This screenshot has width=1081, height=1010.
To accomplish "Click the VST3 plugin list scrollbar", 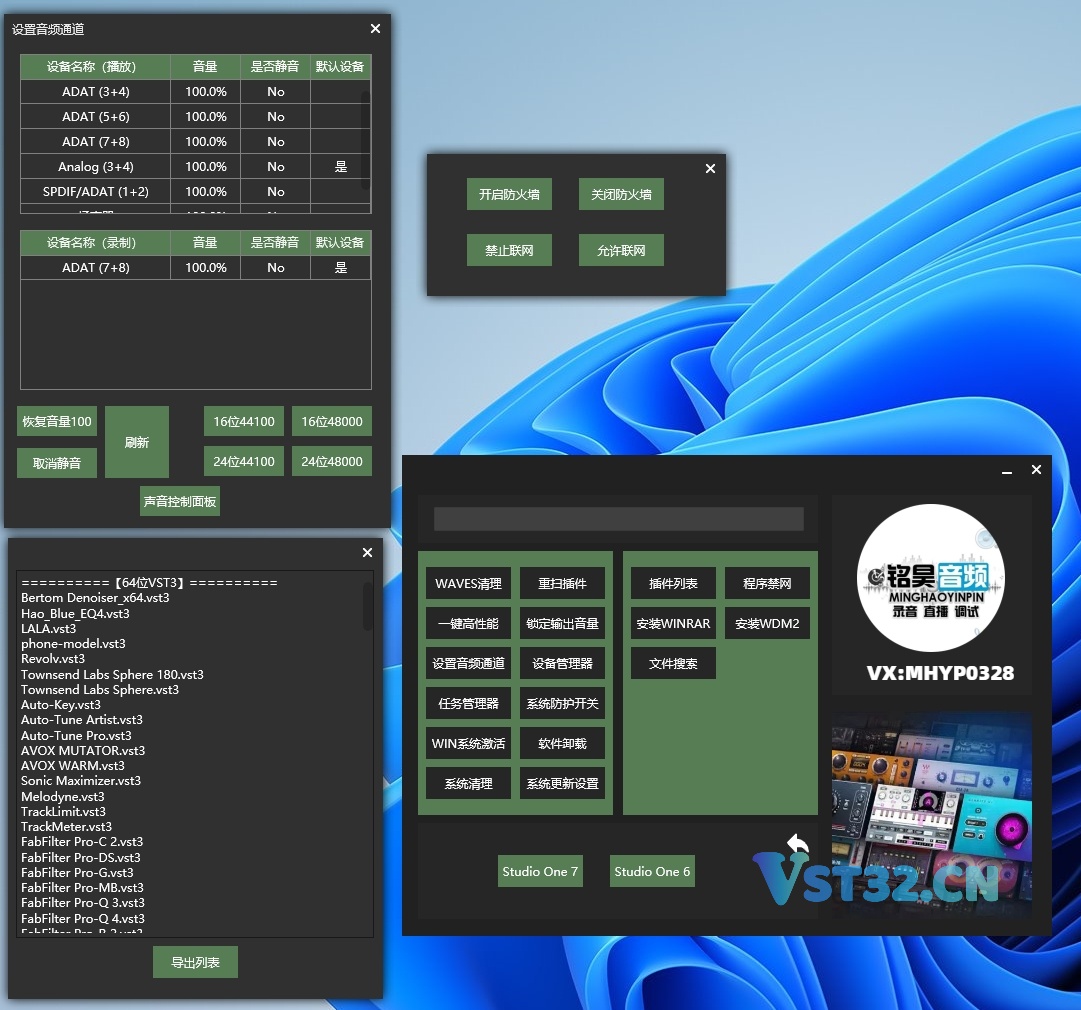I will click(368, 607).
